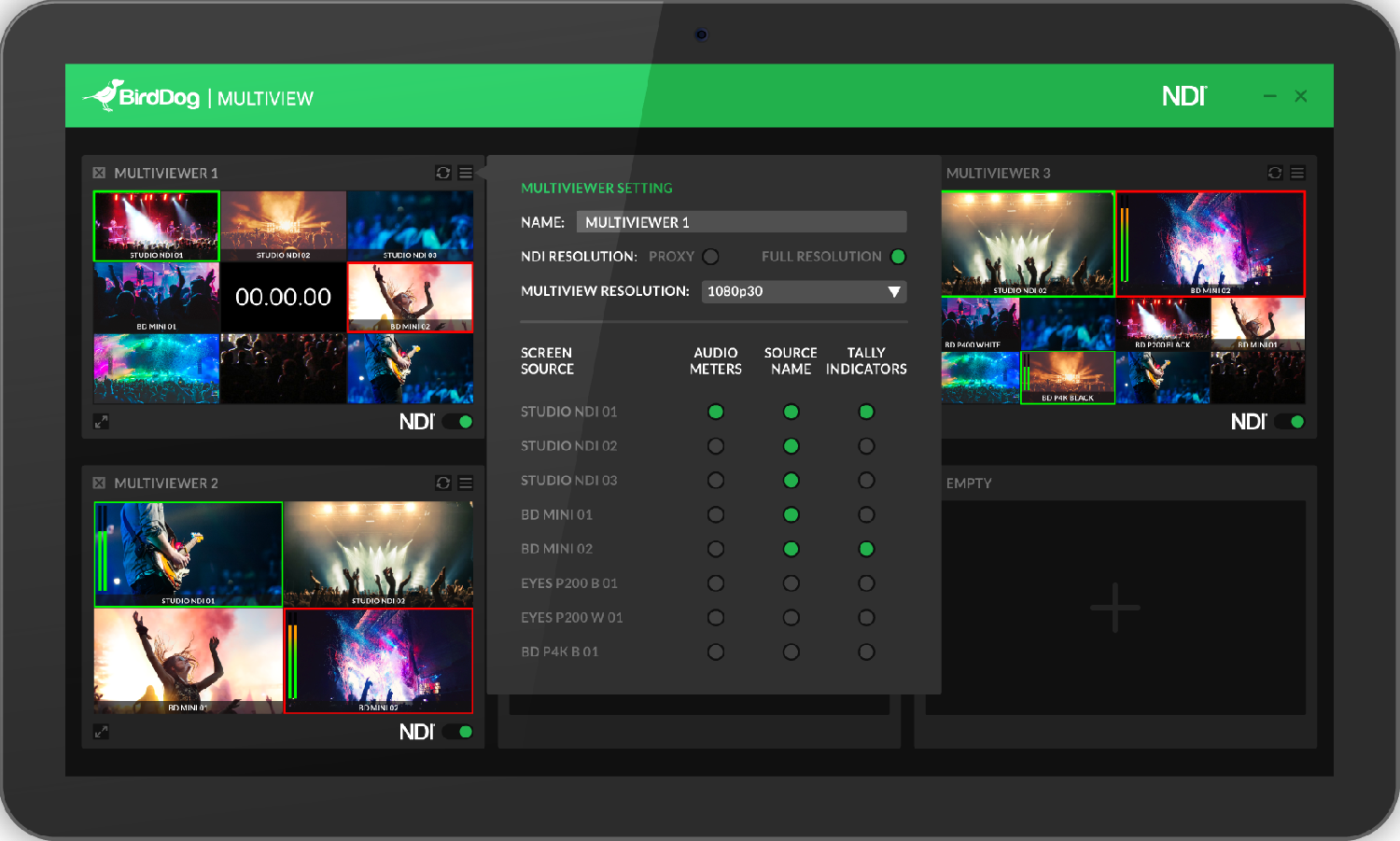Select STUDIO NDI 01 guitarist thumbnail in Multiviewer 2
The height and width of the screenshot is (841, 1400).
coord(189,554)
